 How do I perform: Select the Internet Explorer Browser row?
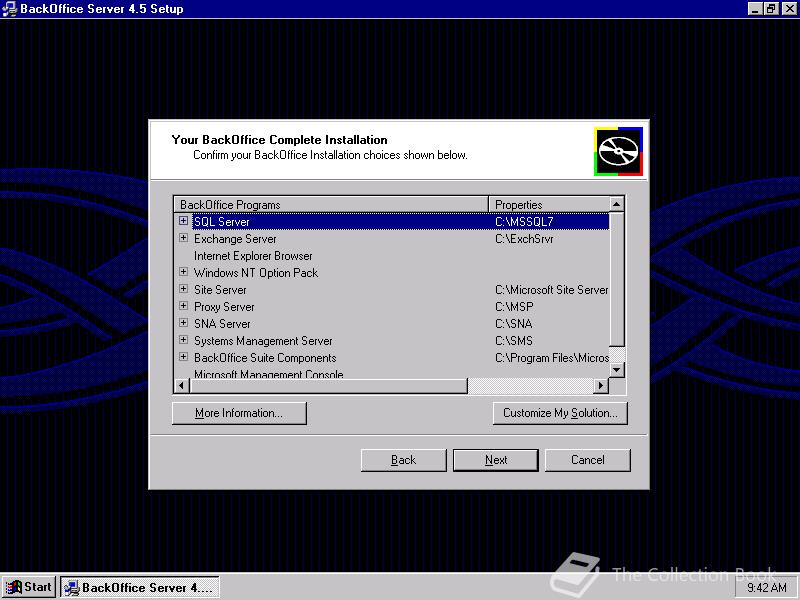click(392, 256)
